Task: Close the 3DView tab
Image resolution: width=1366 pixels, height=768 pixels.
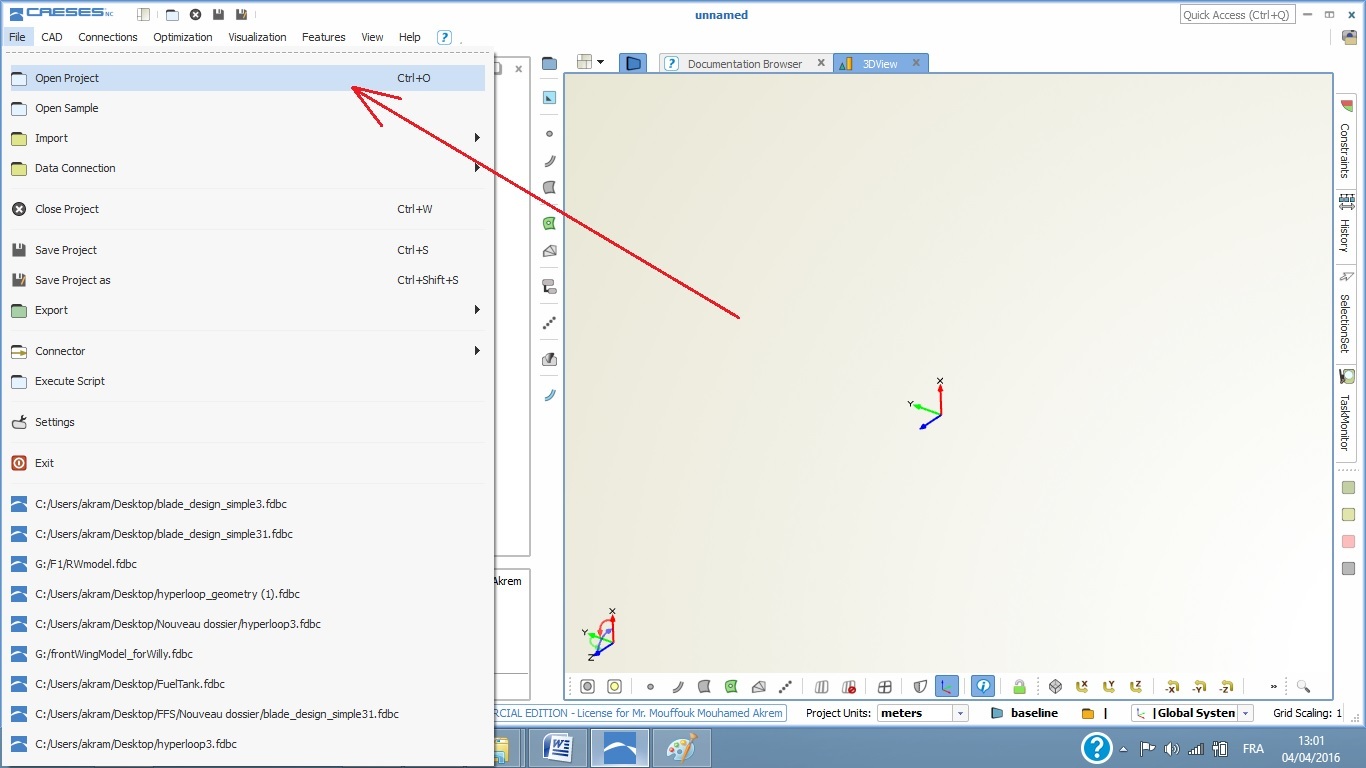Action: 915,63
